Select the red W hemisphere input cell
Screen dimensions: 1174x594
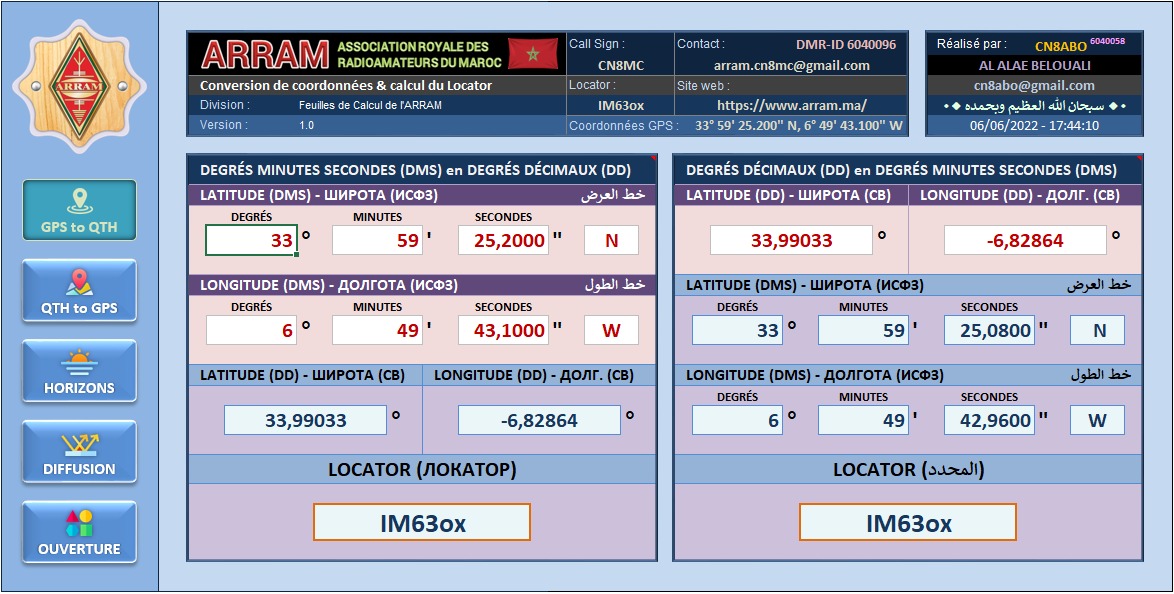[x=611, y=330]
